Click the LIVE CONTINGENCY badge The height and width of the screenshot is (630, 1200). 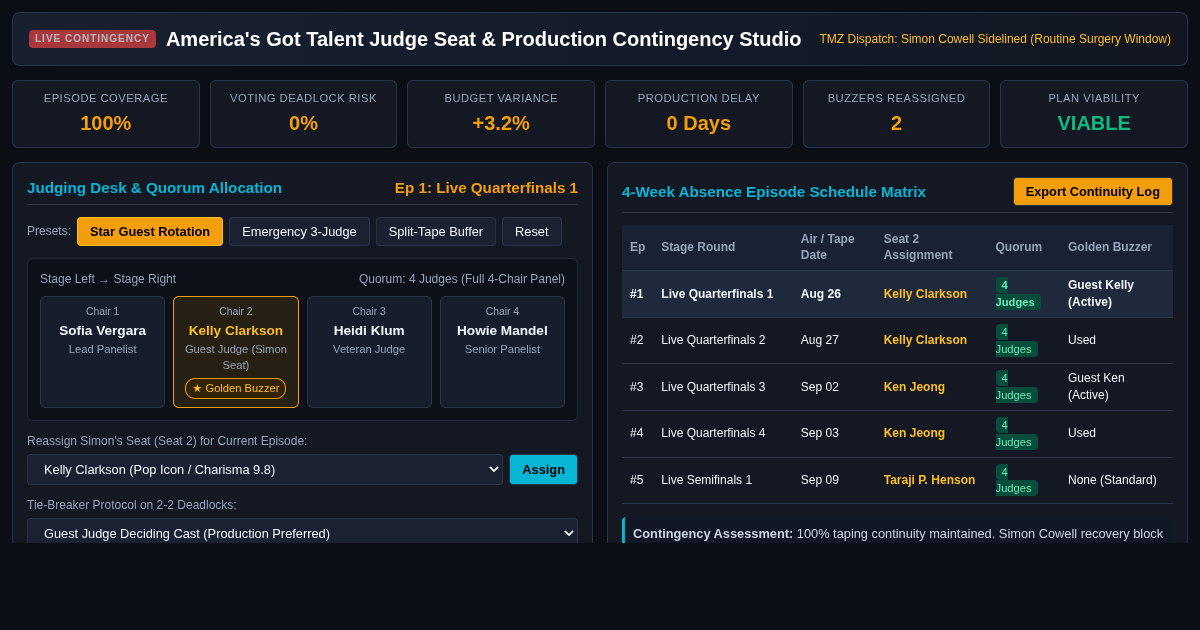(92, 39)
